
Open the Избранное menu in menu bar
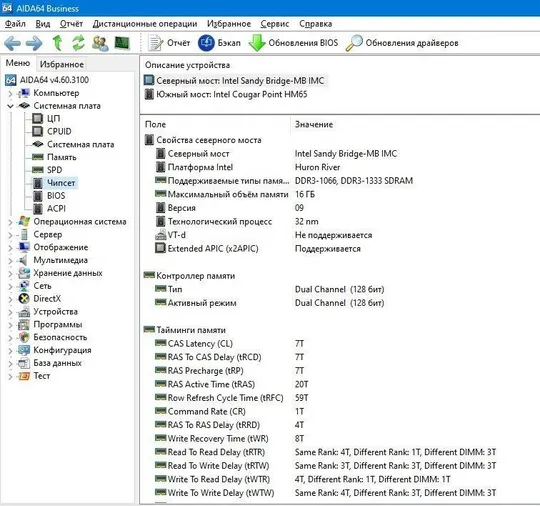[x=229, y=24]
